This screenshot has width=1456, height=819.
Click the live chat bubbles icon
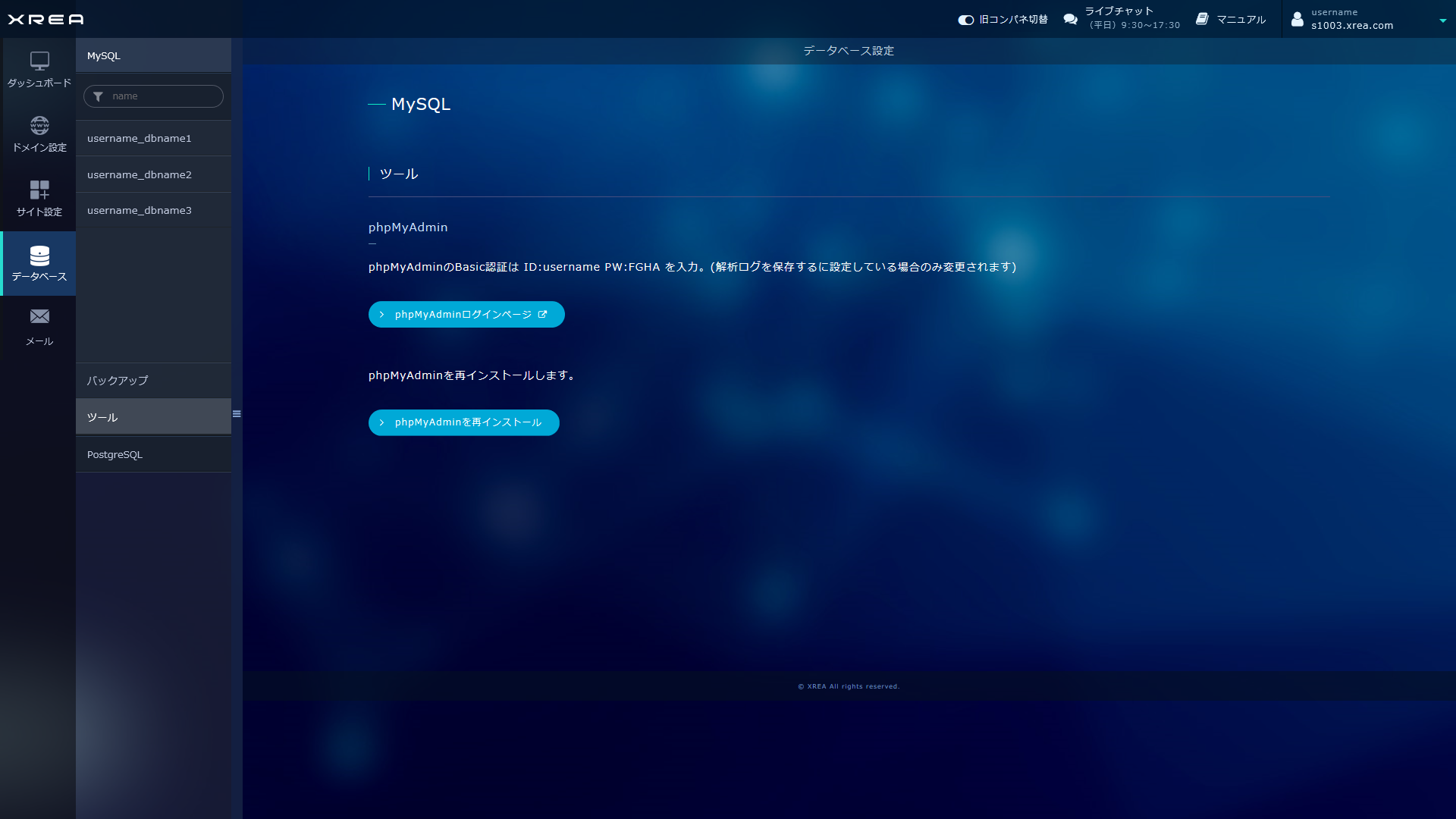[x=1070, y=19]
